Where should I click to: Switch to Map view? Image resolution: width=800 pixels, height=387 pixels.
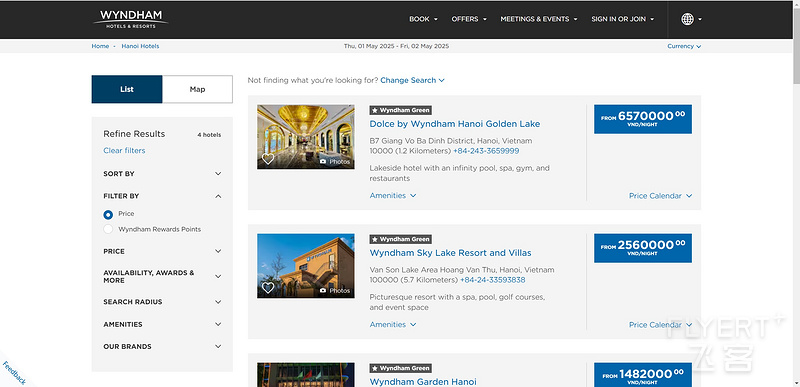pyautogui.click(x=197, y=89)
